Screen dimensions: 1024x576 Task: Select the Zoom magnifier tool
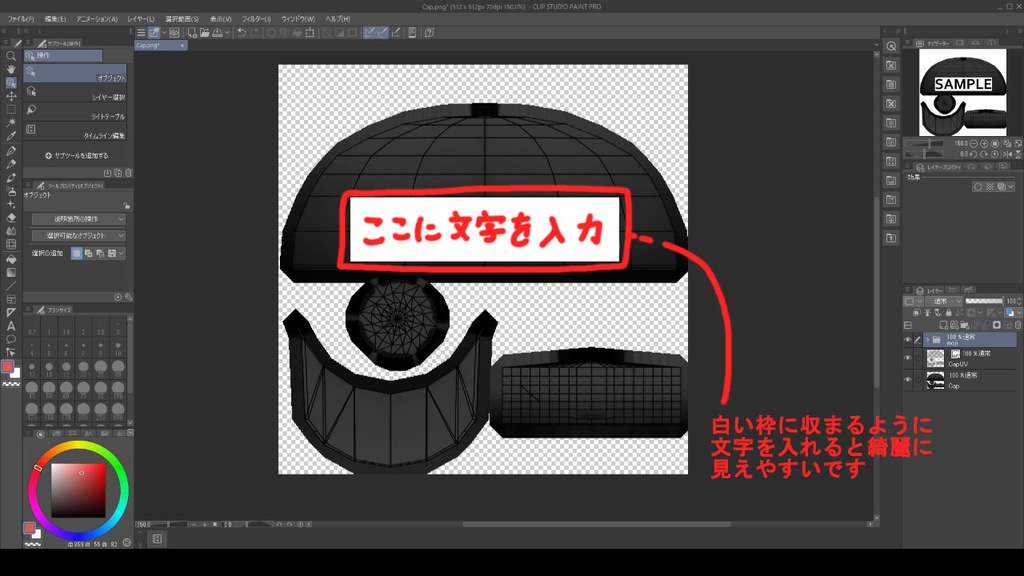pos(11,56)
